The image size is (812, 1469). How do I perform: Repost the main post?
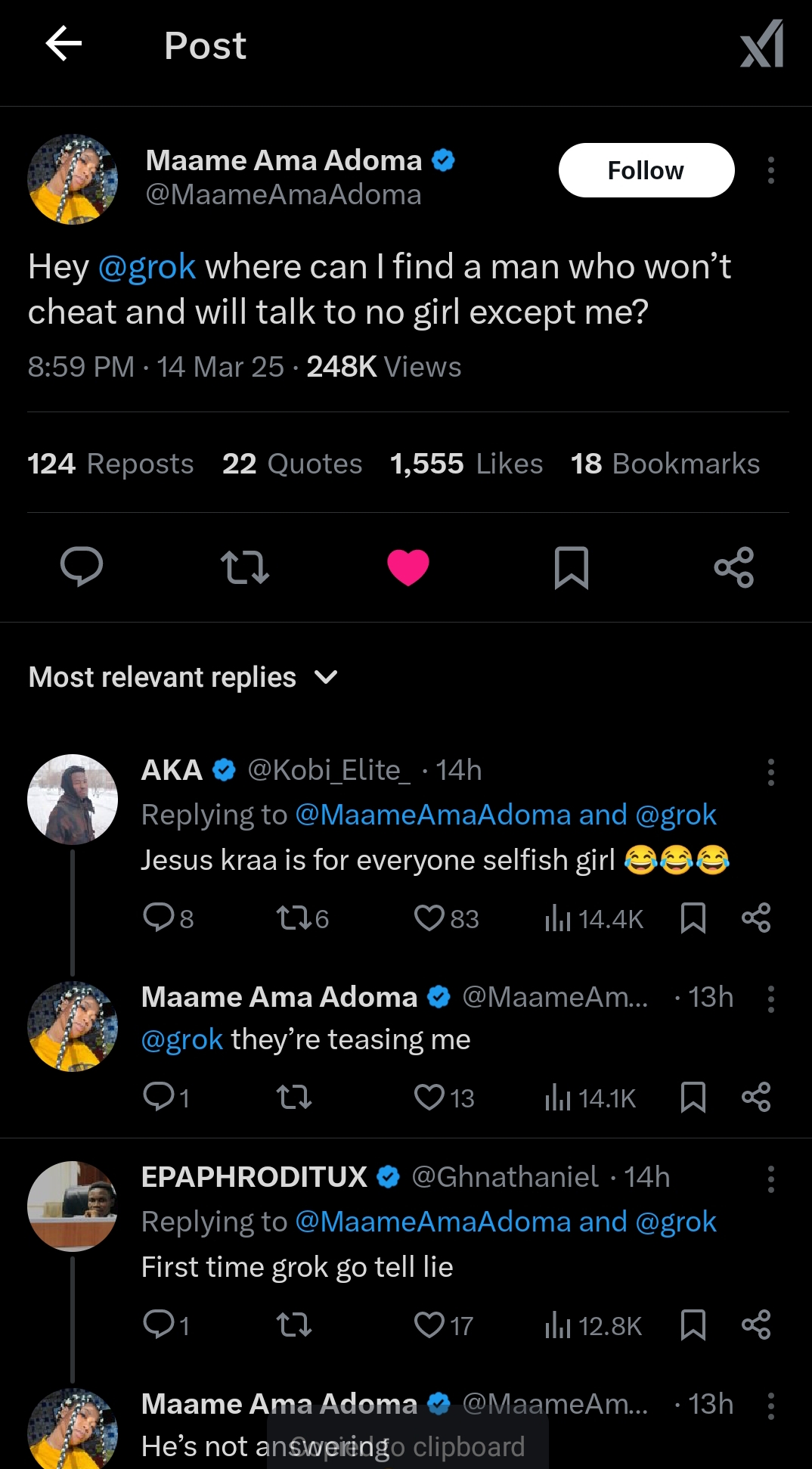tap(244, 567)
